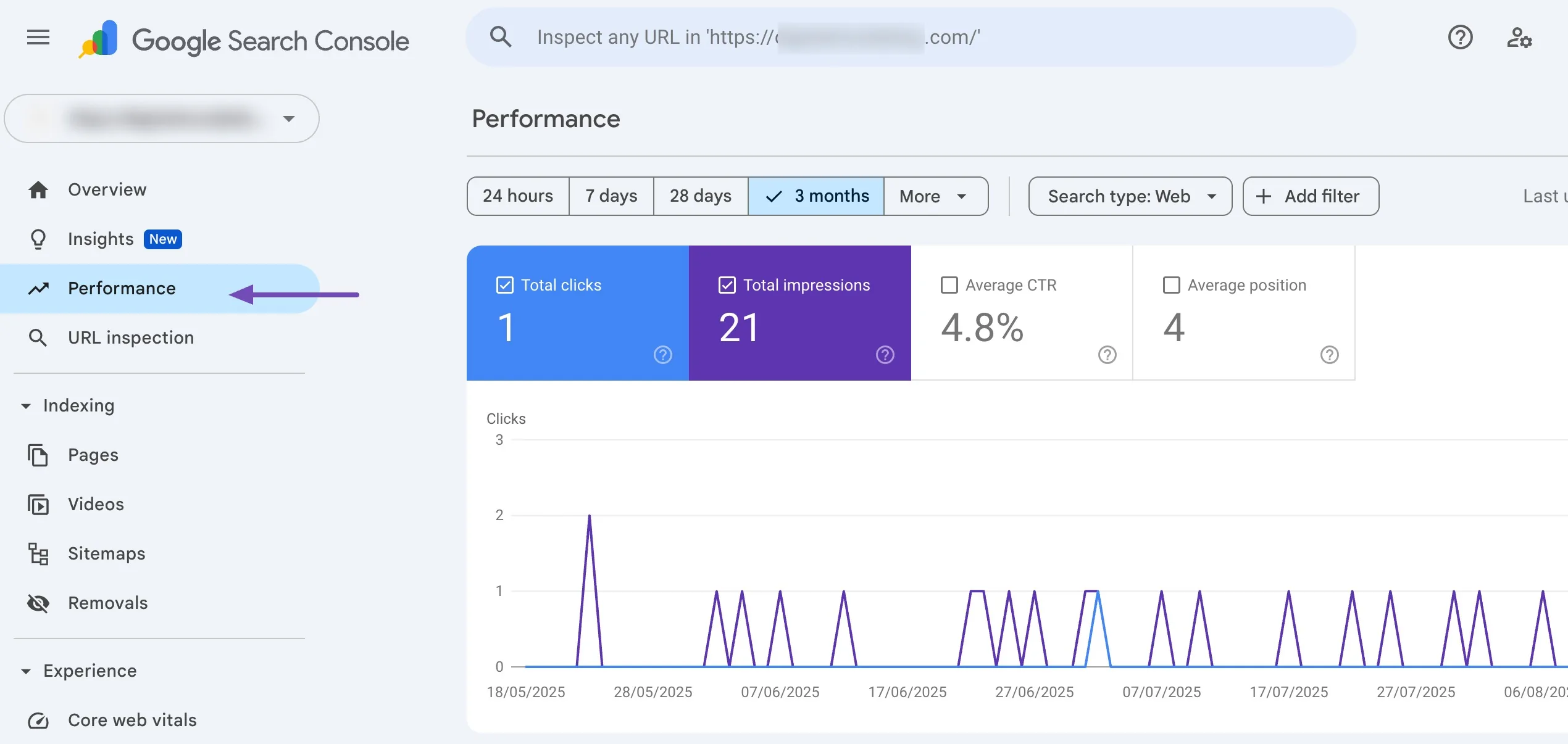Click the URL inspection magnifier icon
The width and height of the screenshot is (1568, 744).
click(x=38, y=337)
